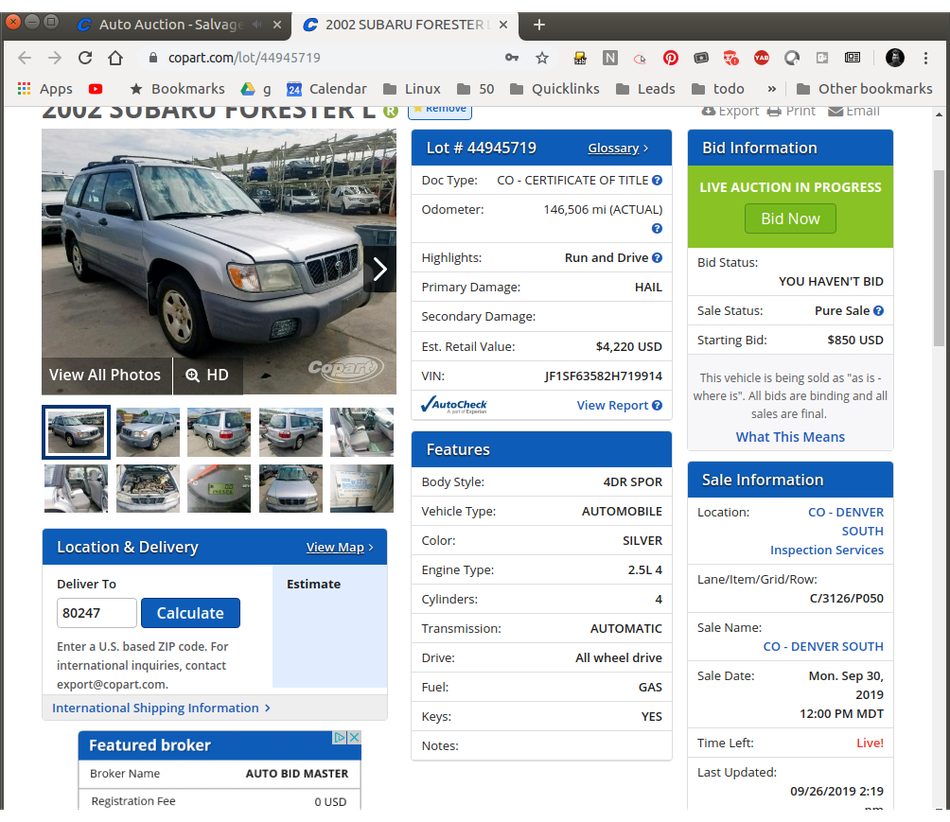Select the first front-left car thumbnail
Image resolution: width=950 pixels, height=822 pixels.
click(76, 432)
